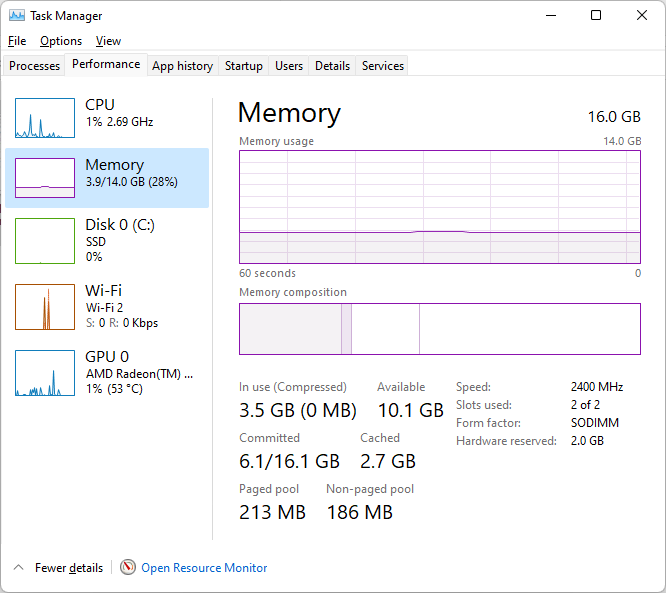This screenshot has height=593, width=666.
Task: Select the Performance tab
Action: coord(106,64)
